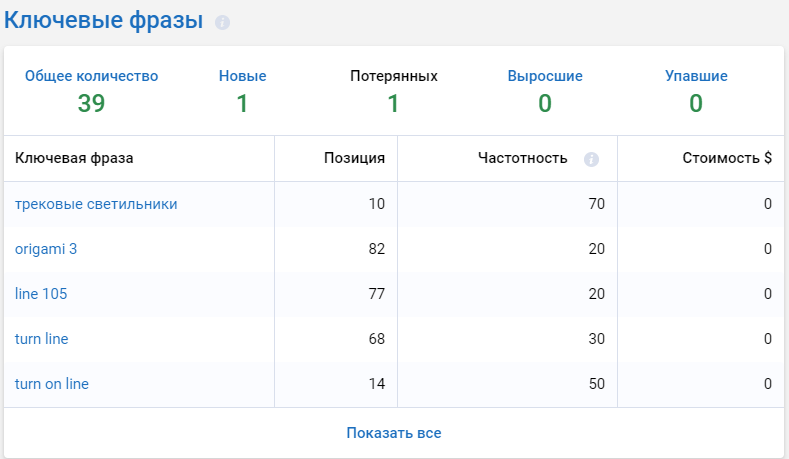This screenshot has width=789, height=459.
Task: Click the Ключевая фраза column header
Action: coord(74,158)
